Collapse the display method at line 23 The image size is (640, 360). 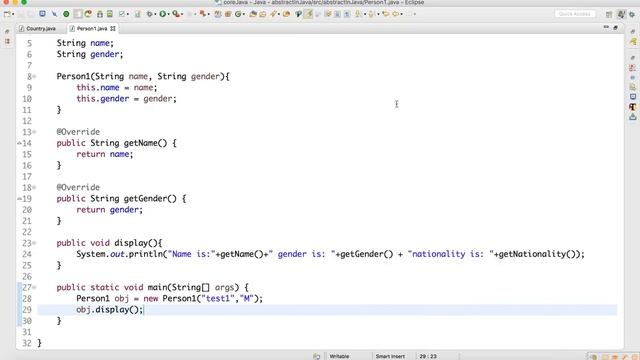35,243
